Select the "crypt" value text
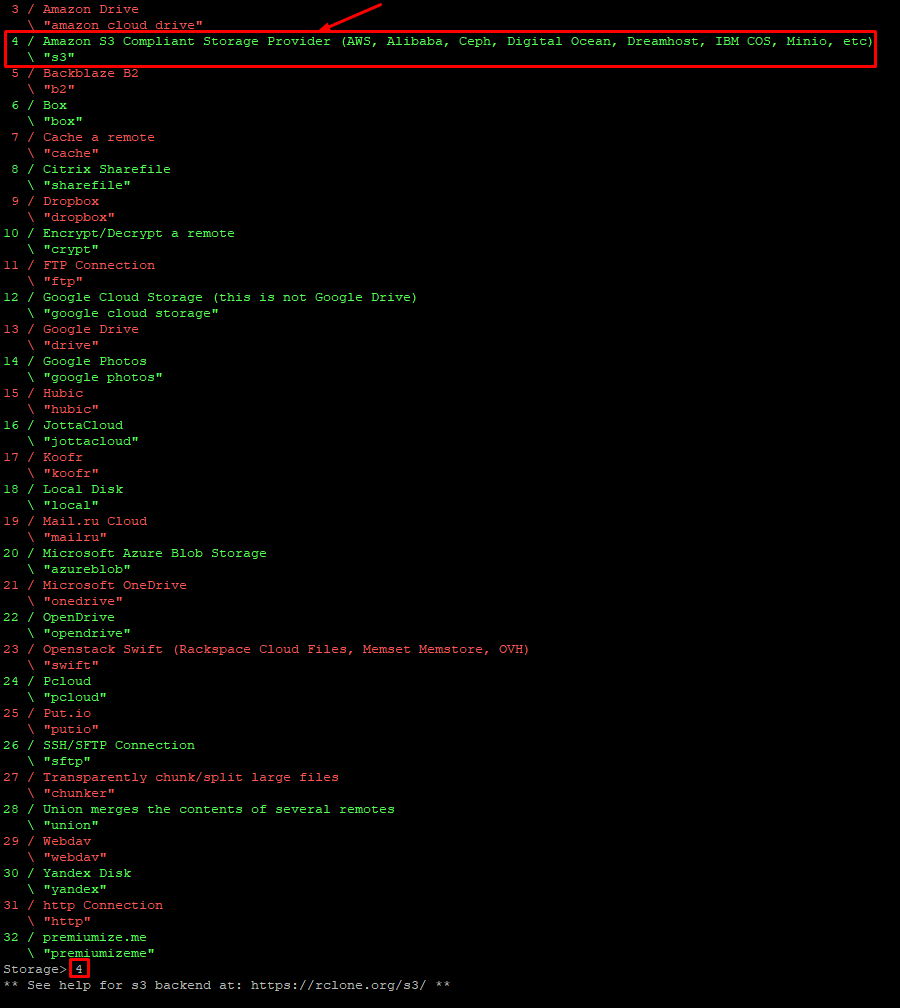 tap(71, 249)
